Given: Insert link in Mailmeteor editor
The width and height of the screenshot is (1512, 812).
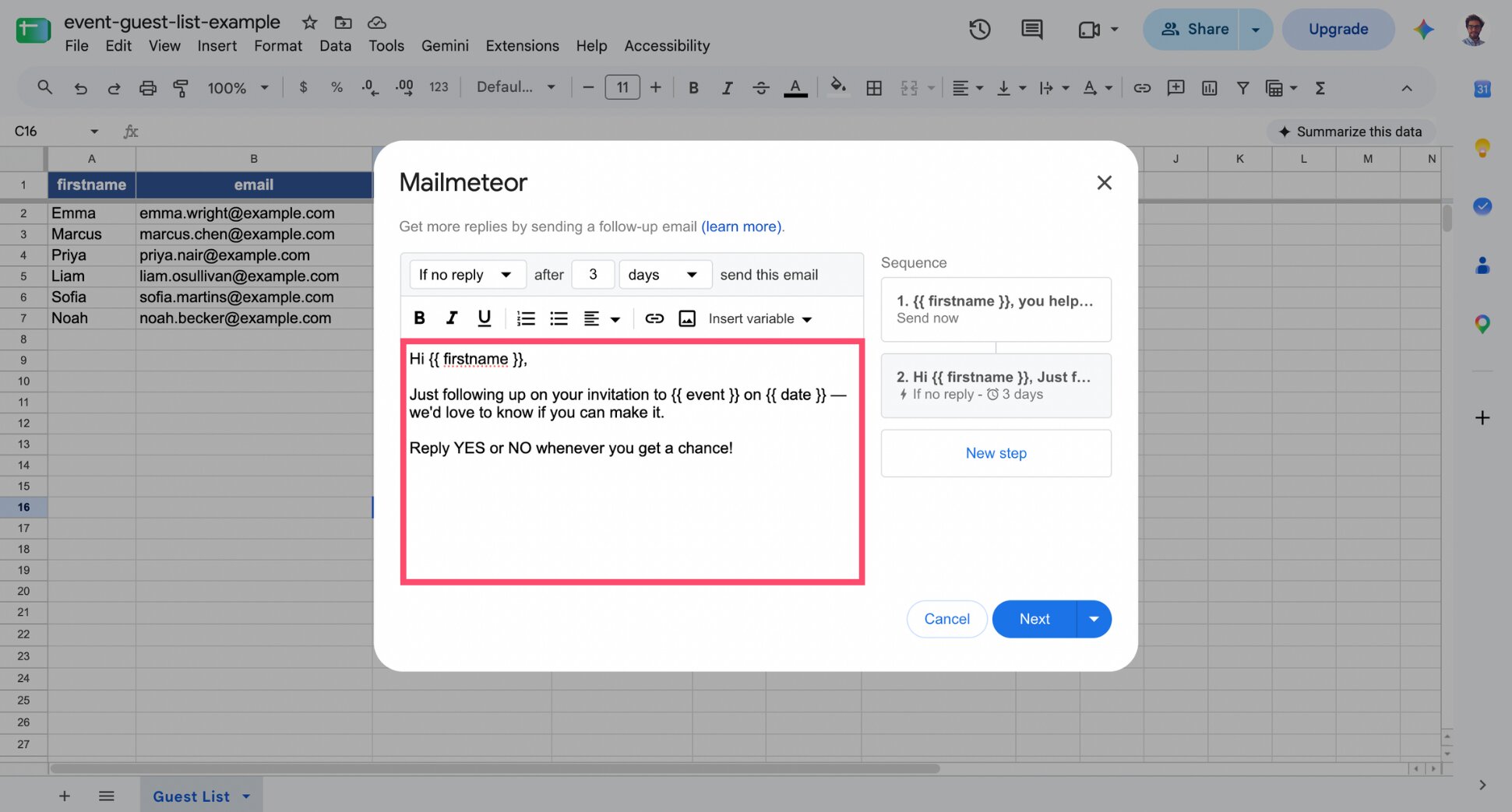Looking at the screenshot, I should 654,318.
